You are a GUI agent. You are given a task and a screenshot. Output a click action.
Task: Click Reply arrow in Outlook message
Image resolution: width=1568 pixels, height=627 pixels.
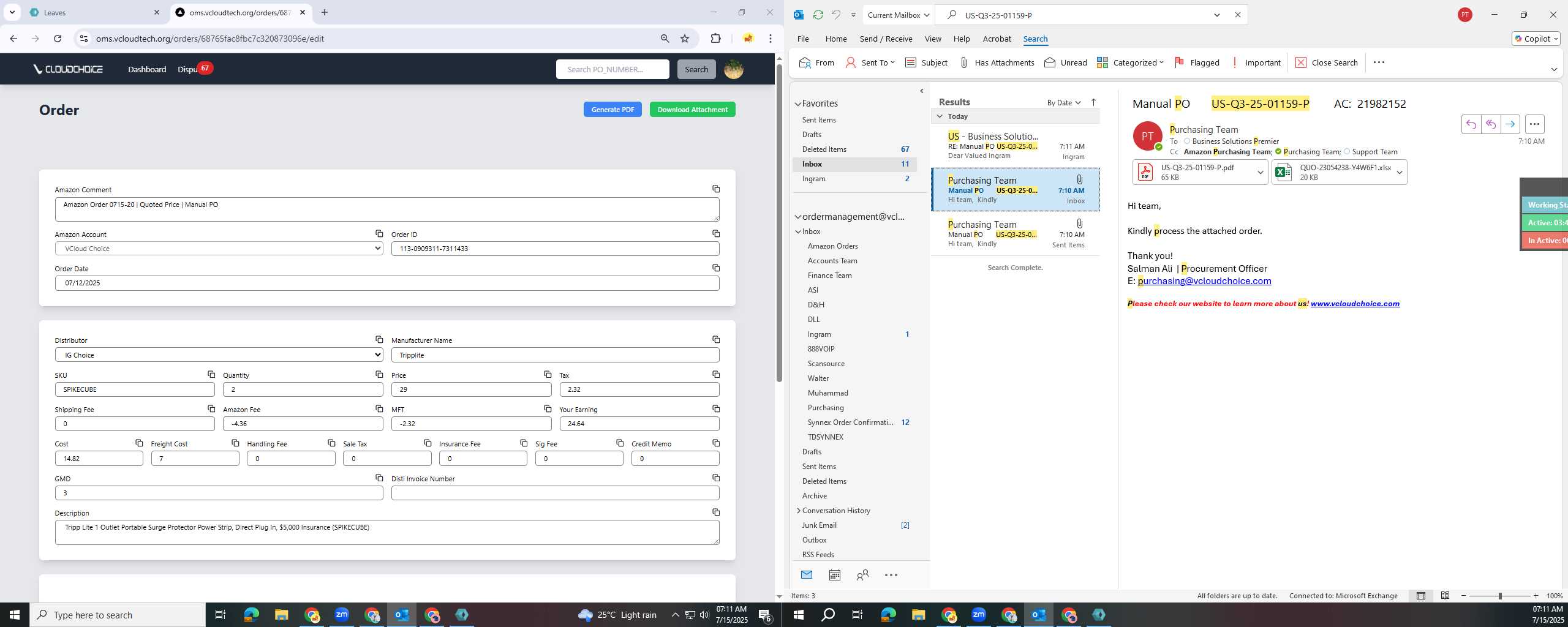click(1471, 124)
